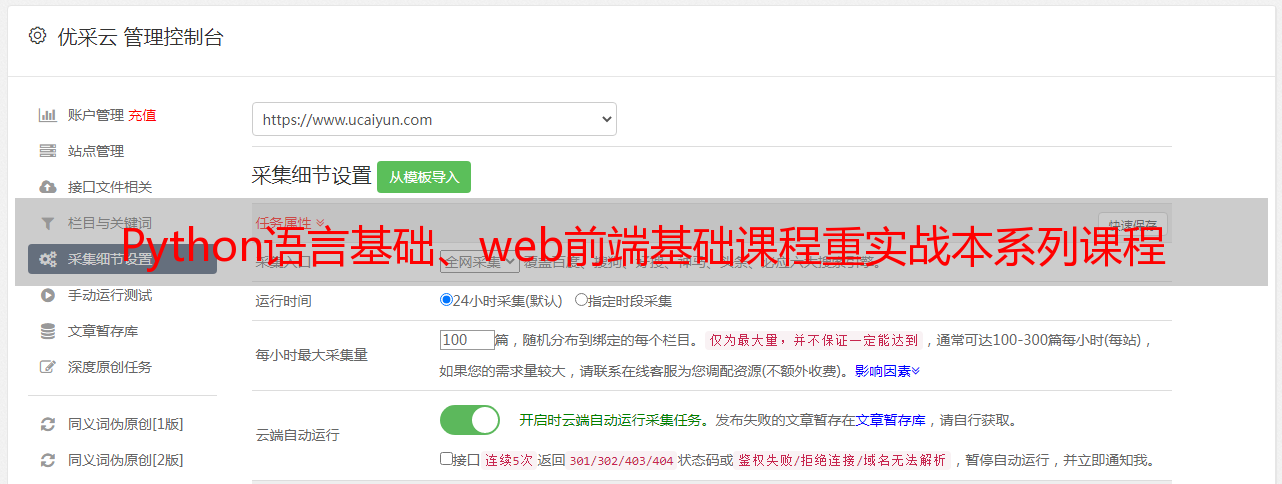Image resolution: width=1282 pixels, height=484 pixels.
Task: Click the 手动运行测试 play icon
Action: coord(47,295)
